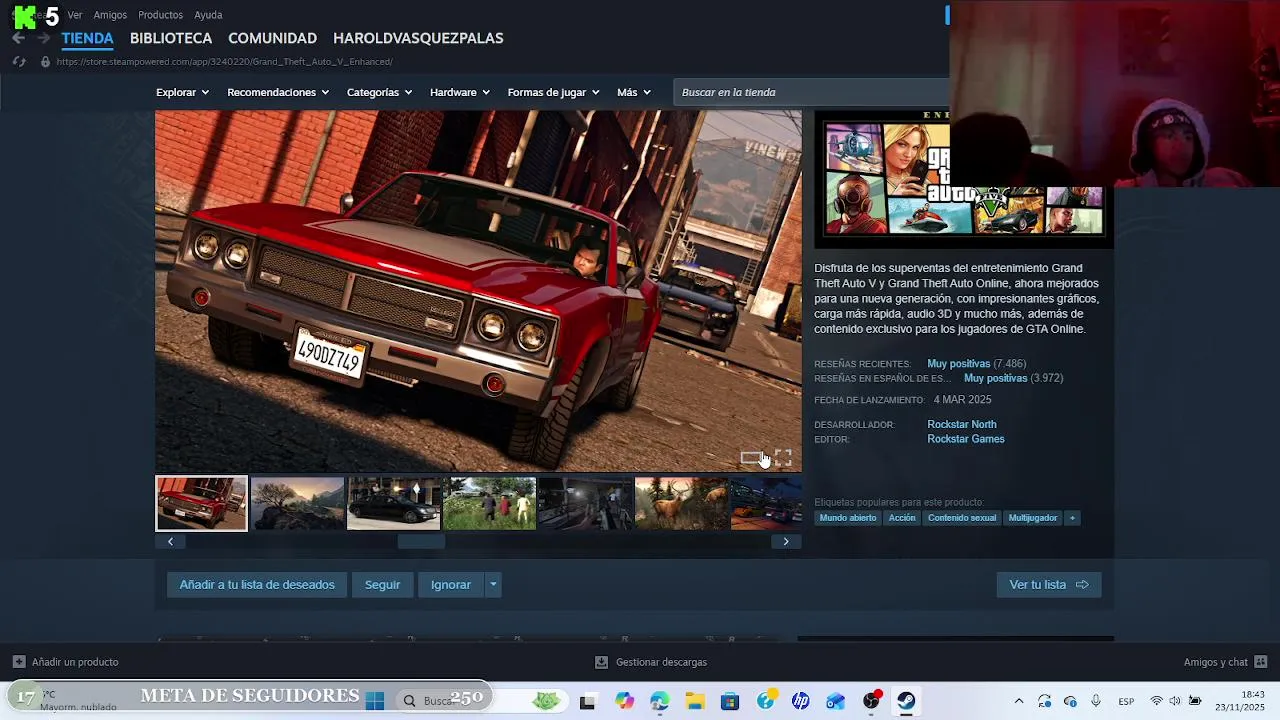Viewport: 1280px width, 720px height.
Task: Reload the store page
Action: pyautogui.click(x=18, y=62)
